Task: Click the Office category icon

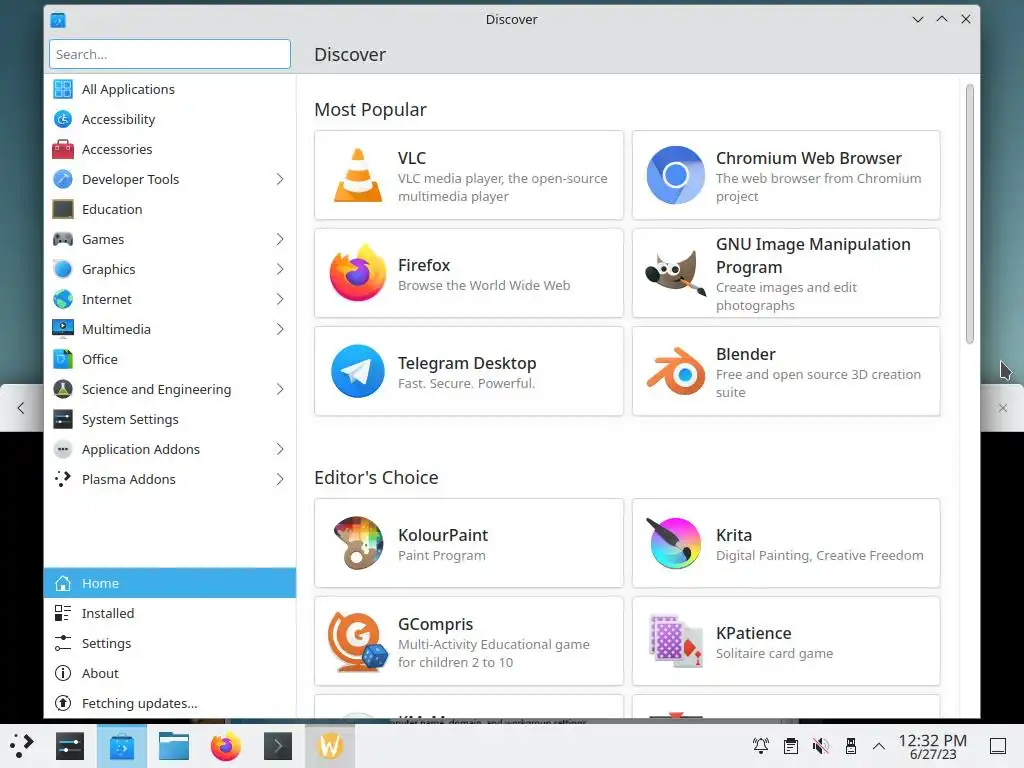Action: click(63, 359)
